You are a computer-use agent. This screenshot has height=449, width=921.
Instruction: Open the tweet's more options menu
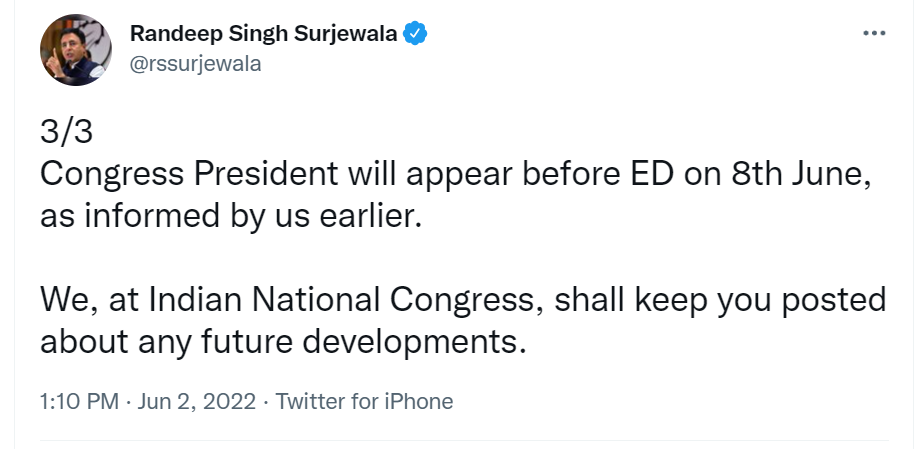(874, 33)
